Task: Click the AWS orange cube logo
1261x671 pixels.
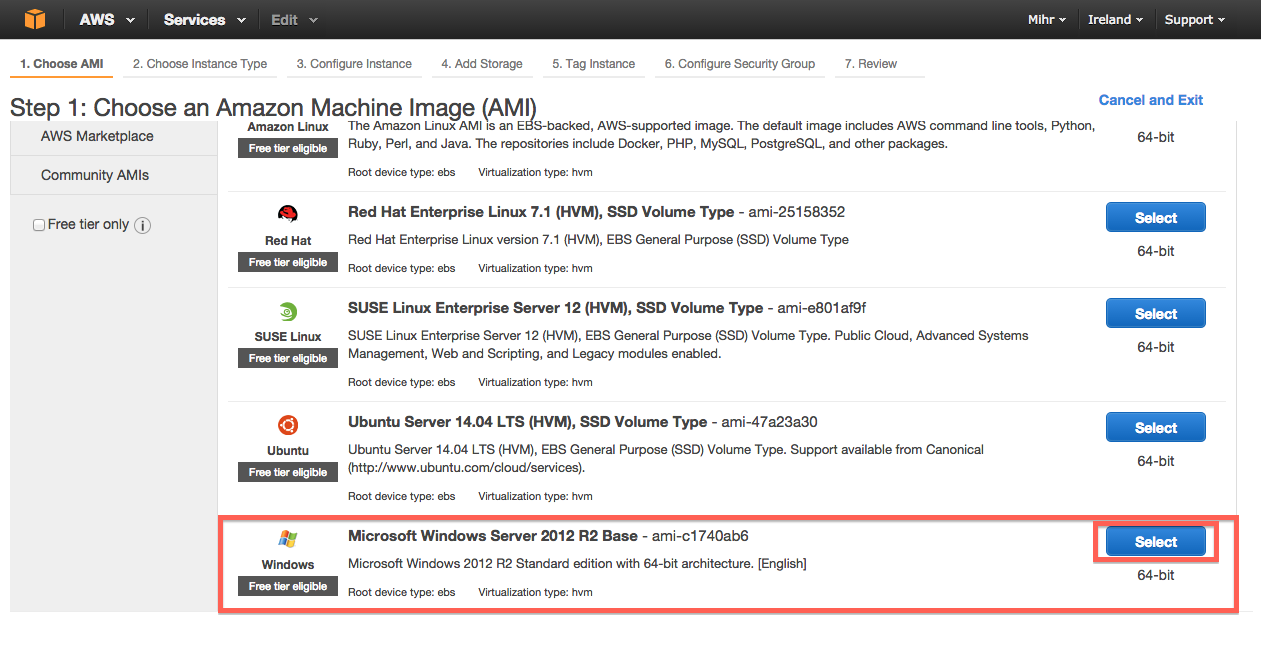Action: tap(36, 19)
